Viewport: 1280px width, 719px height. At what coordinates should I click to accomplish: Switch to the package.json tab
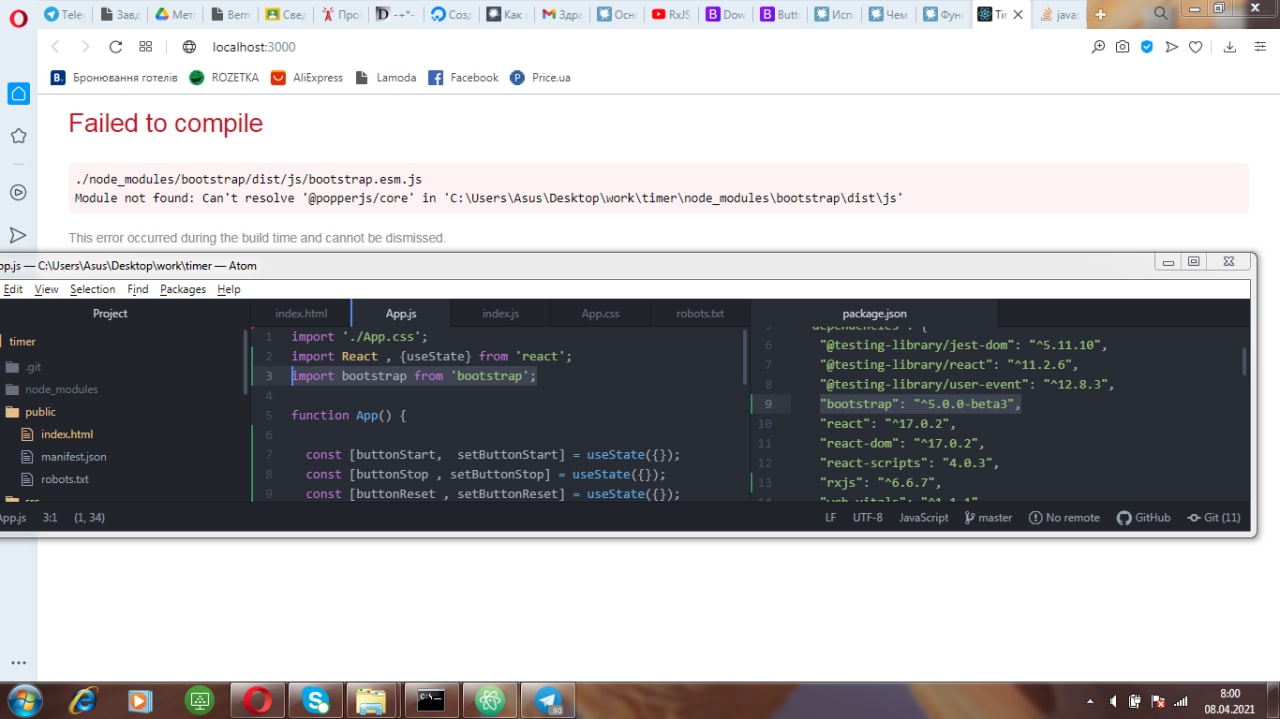pyautogui.click(x=874, y=314)
